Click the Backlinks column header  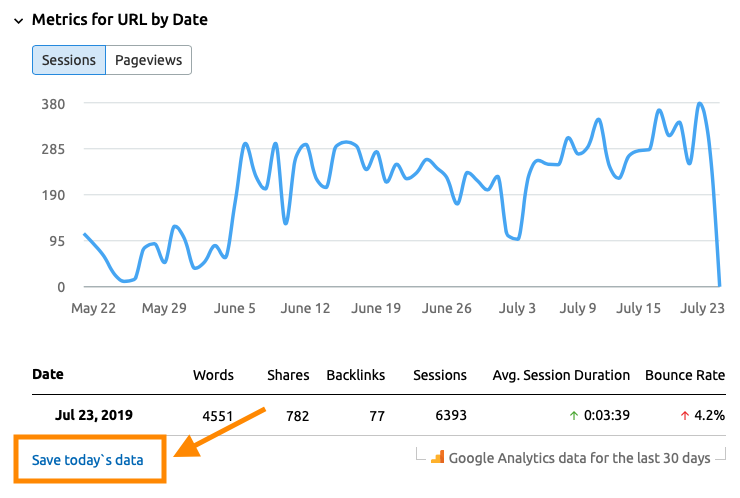click(356, 376)
